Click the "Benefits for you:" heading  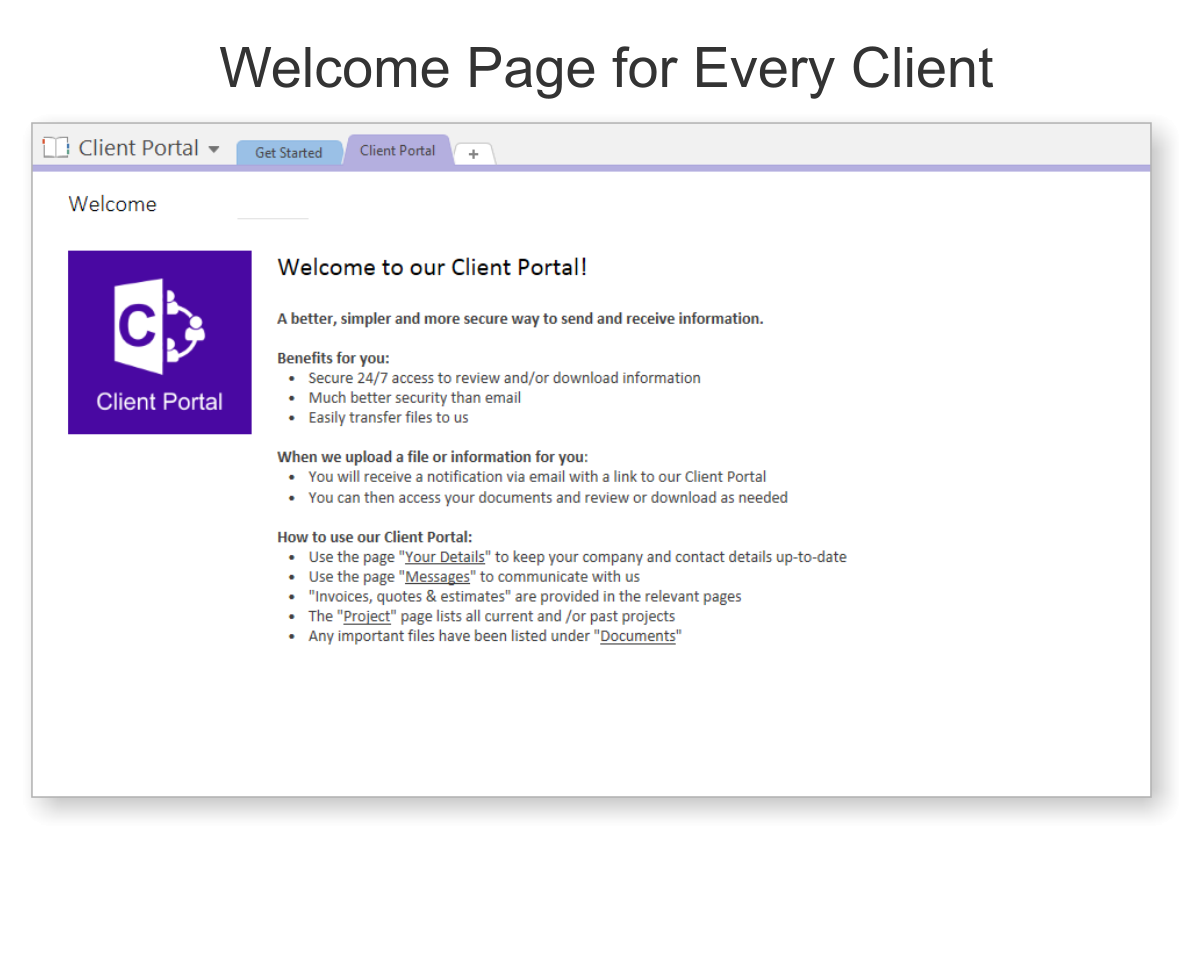(333, 358)
